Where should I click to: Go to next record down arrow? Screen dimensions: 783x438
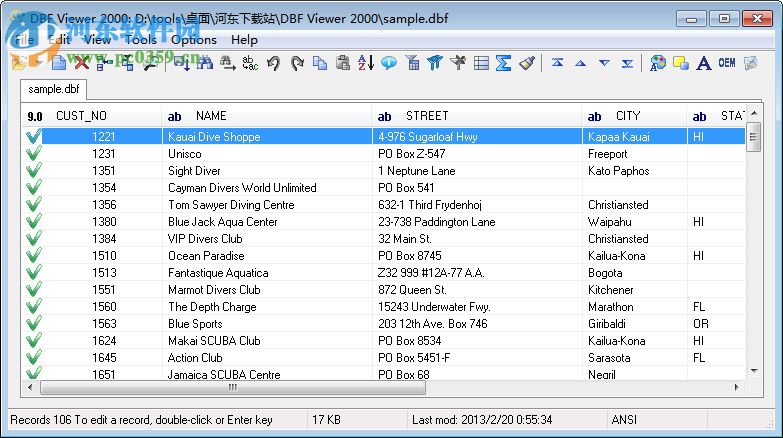tap(604, 63)
